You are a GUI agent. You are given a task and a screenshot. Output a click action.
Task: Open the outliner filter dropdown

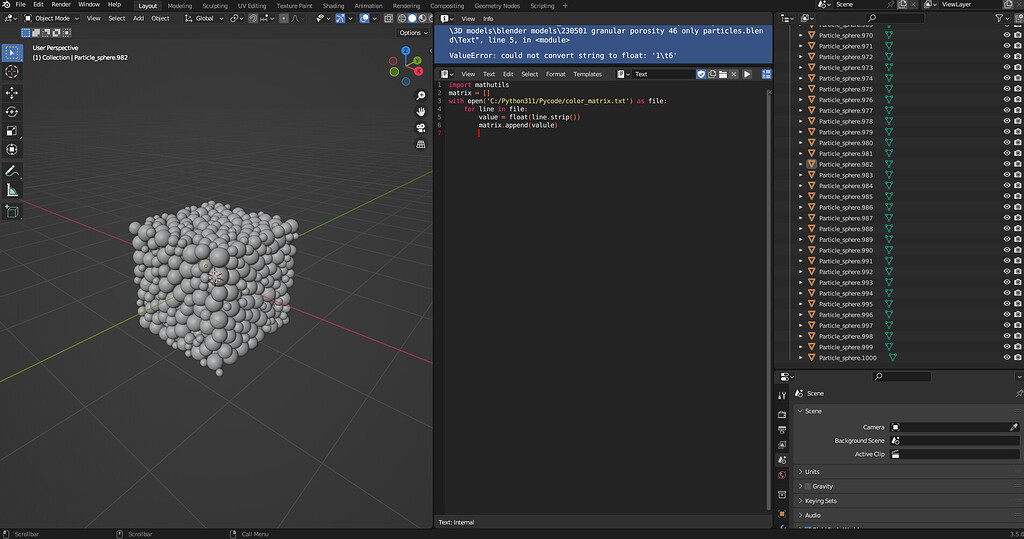click(1001, 18)
